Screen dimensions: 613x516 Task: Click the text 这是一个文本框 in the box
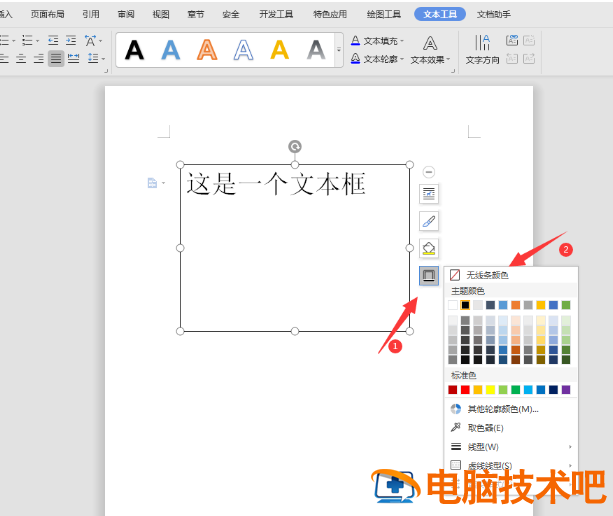[276, 184]
